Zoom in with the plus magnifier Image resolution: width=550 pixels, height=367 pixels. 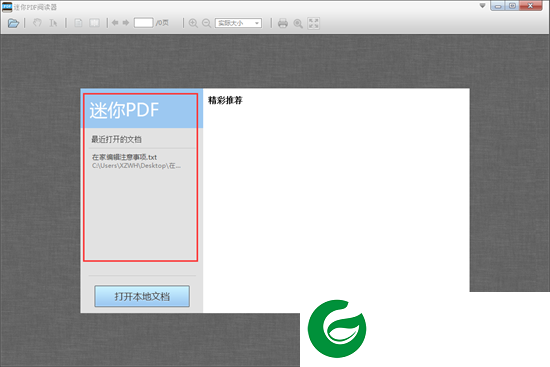[x=193, y=23]
